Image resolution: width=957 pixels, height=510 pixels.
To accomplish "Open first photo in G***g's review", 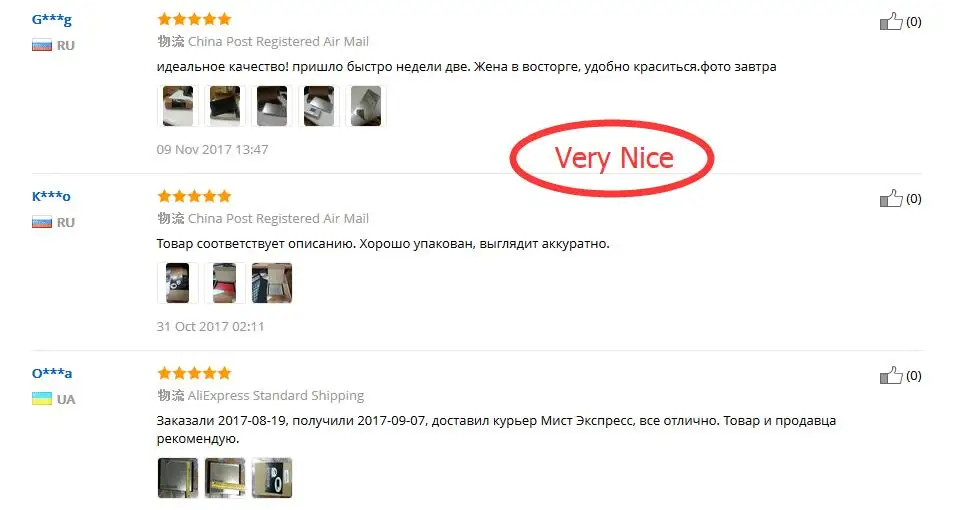I will click(178, 106).
